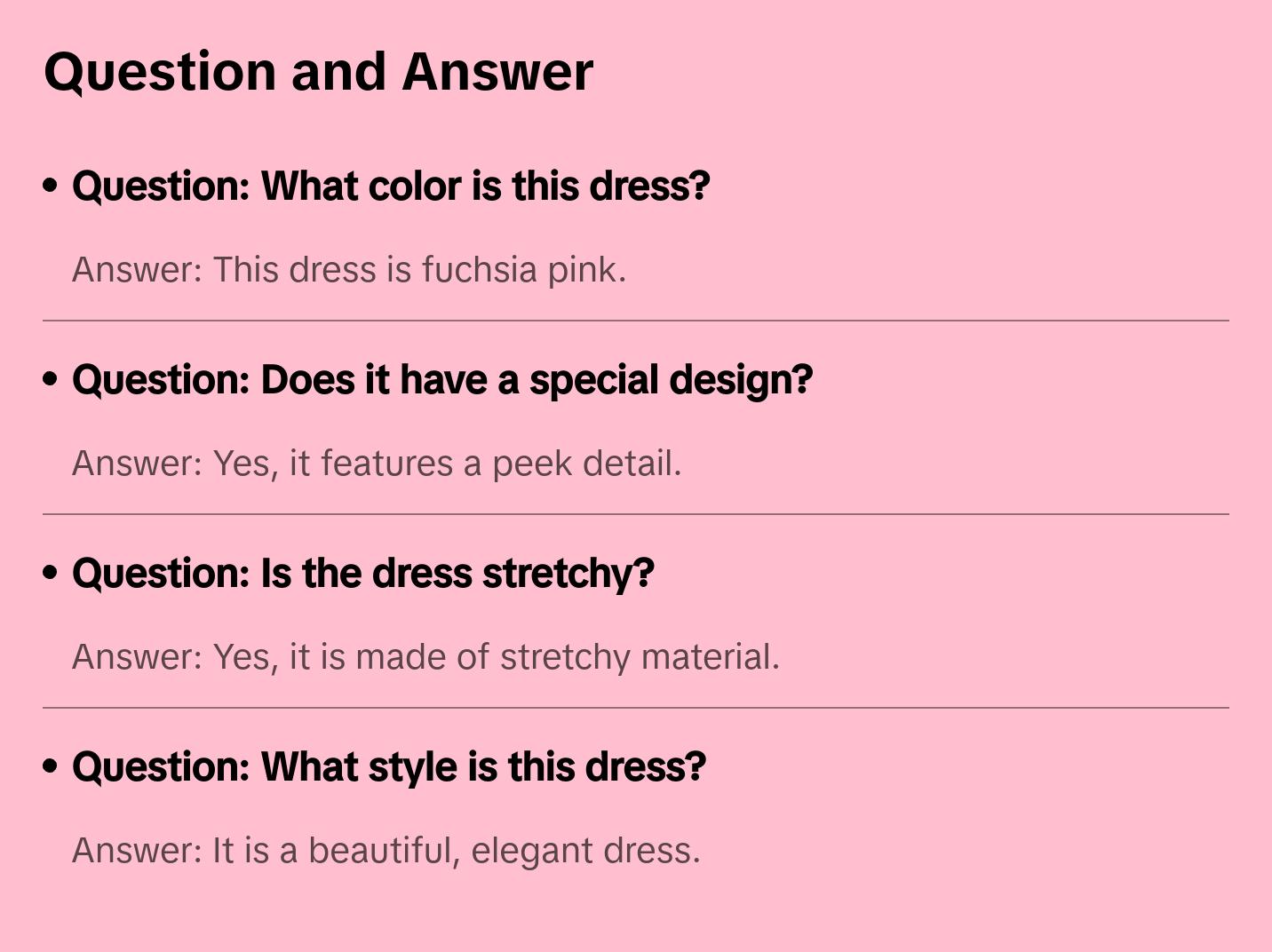Click the answer about fuchsia pink color
The height and width of the screenshot is (952, 1272).
coord(349,270)
